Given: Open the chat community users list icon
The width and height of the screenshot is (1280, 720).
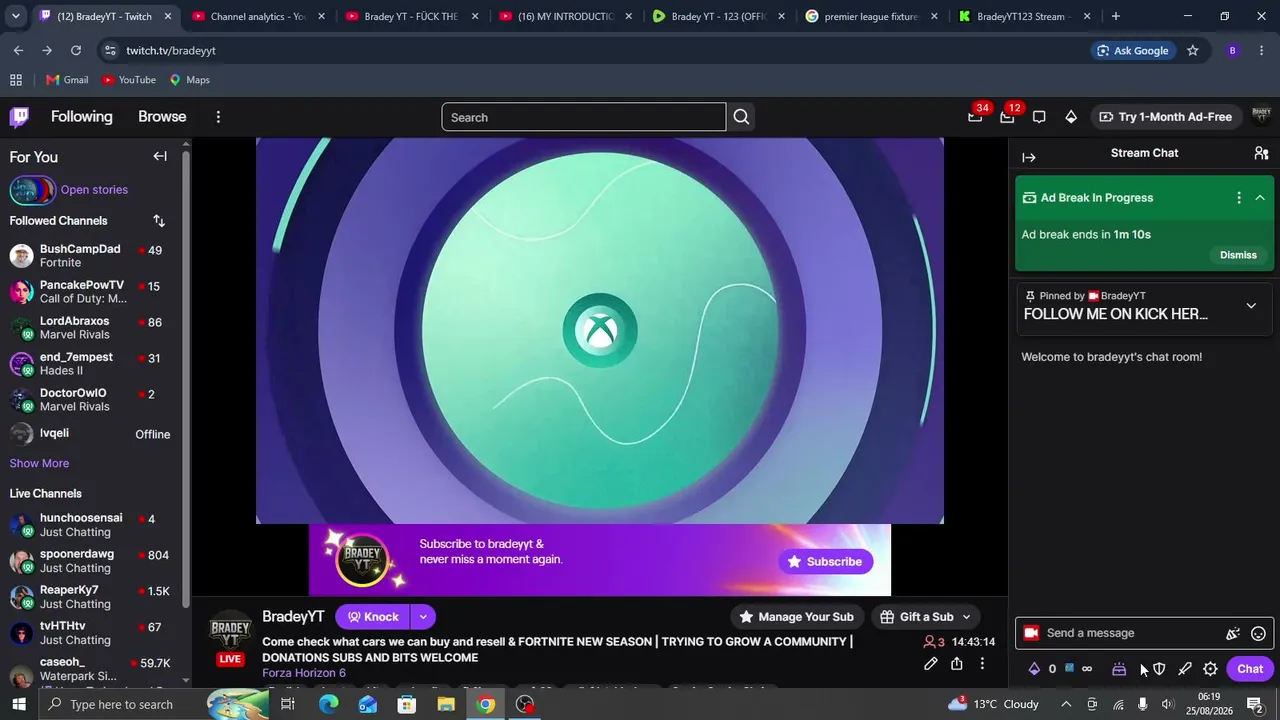Looking at the screenshot, I should 1261,153.
